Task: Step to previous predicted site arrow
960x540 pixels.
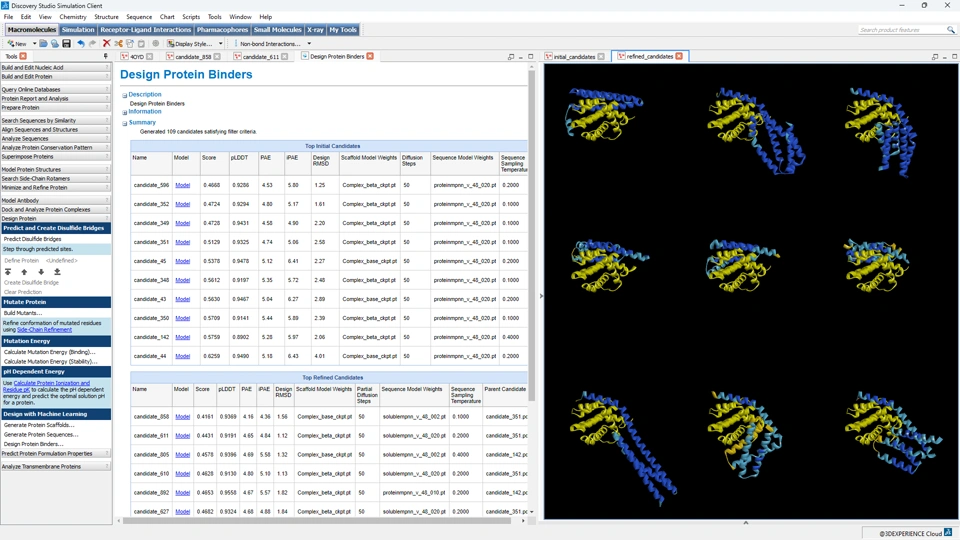Action: (24, 272)
